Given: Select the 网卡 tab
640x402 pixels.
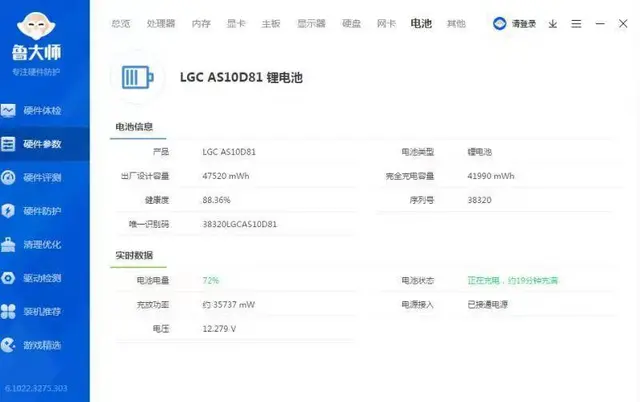Looking at the screenshot, I should tap(386, 24).
